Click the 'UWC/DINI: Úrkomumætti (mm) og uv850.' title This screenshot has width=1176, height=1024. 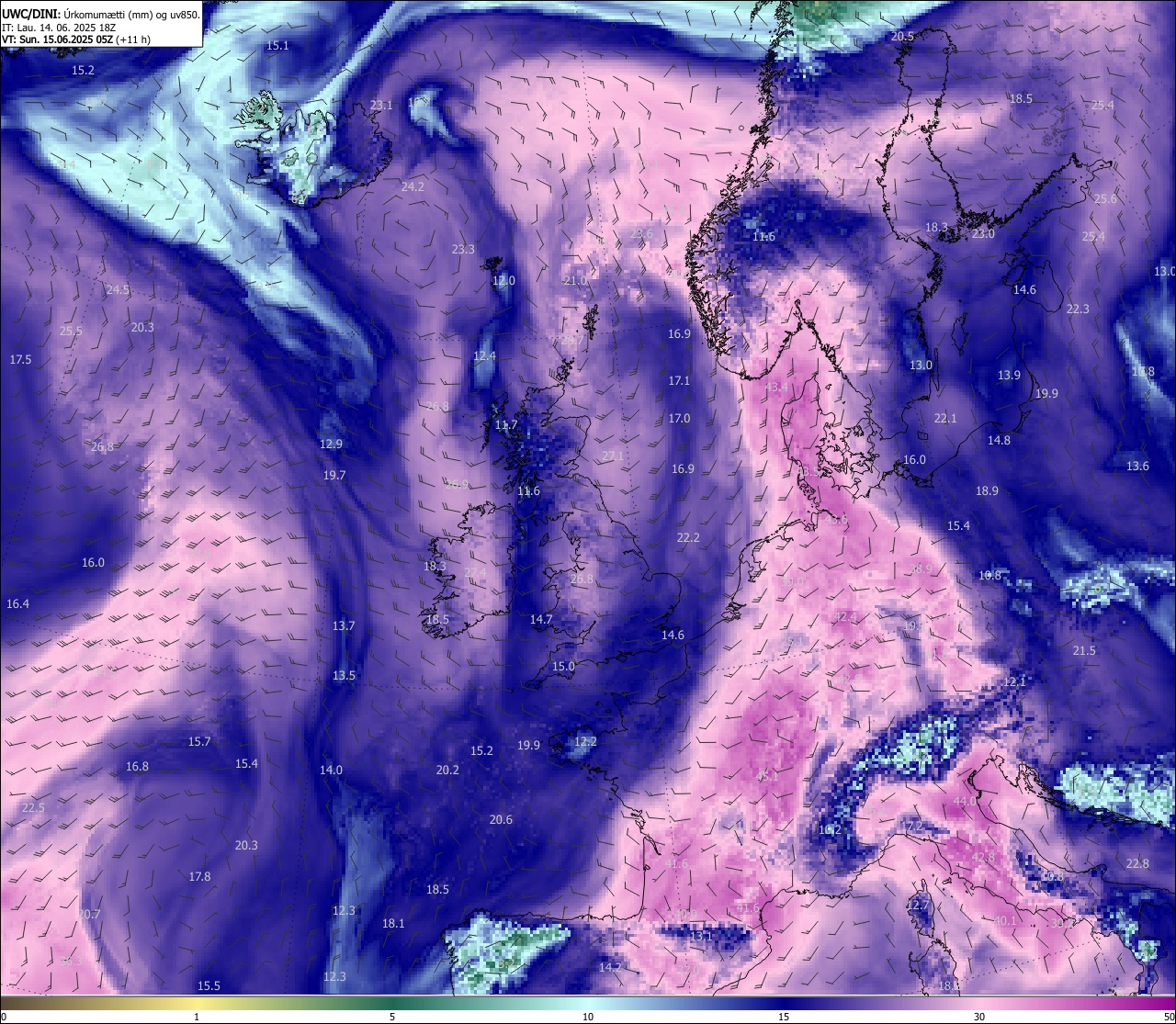tap(100, 14)
